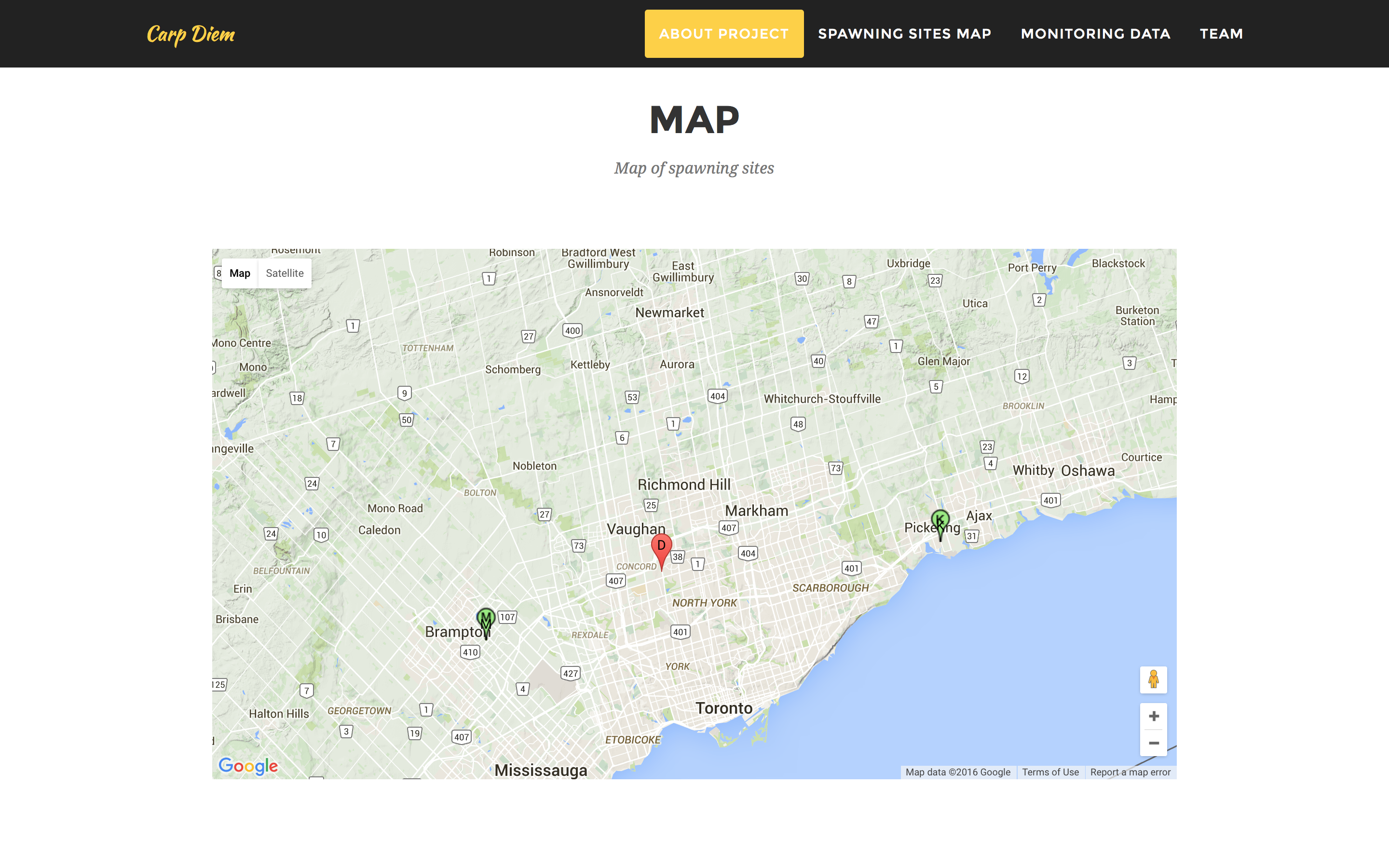This screenshot has width=1389, height=868.
Task: Zoom out with the minus button
Action: point(1153,743)
